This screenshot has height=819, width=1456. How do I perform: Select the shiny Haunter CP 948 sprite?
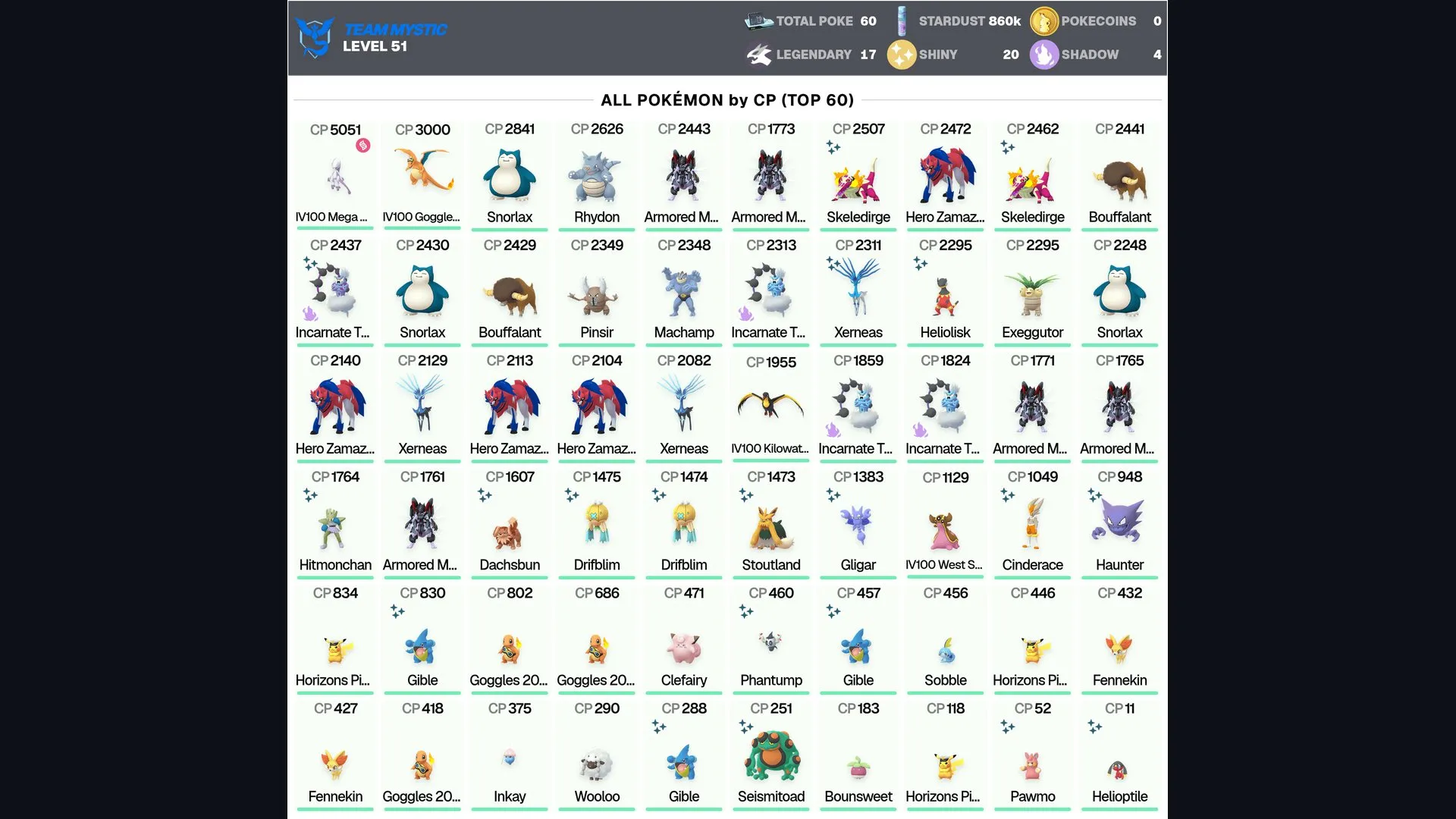(x=1120, y=520)
